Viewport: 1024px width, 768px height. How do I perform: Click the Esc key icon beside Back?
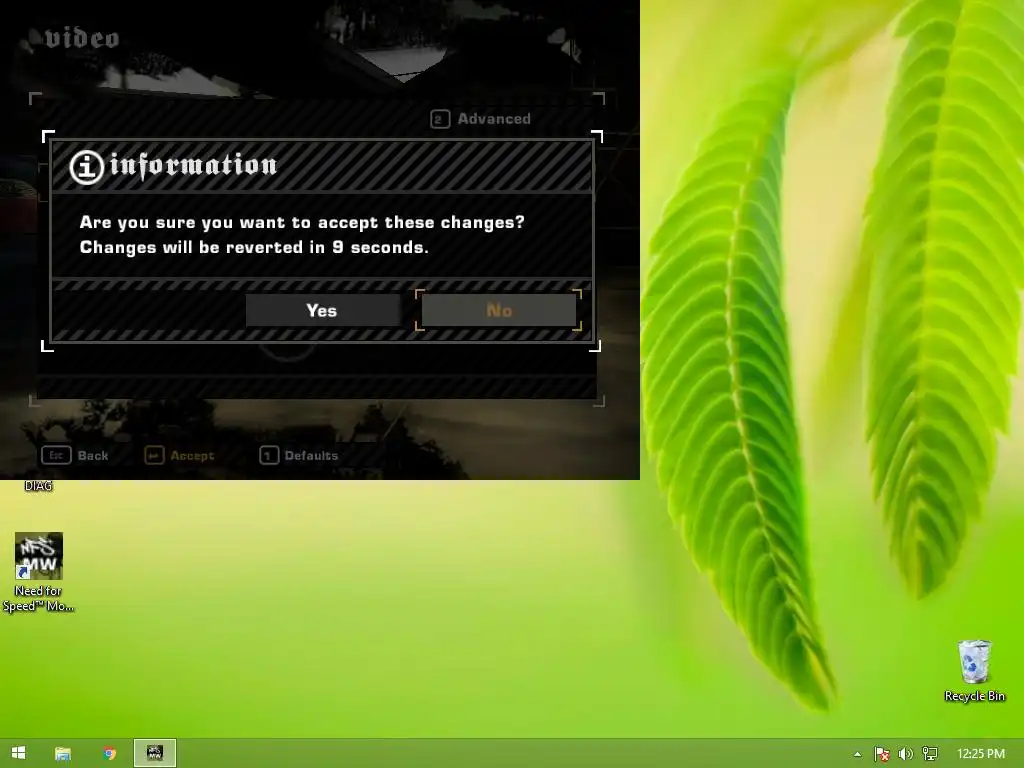56,455
